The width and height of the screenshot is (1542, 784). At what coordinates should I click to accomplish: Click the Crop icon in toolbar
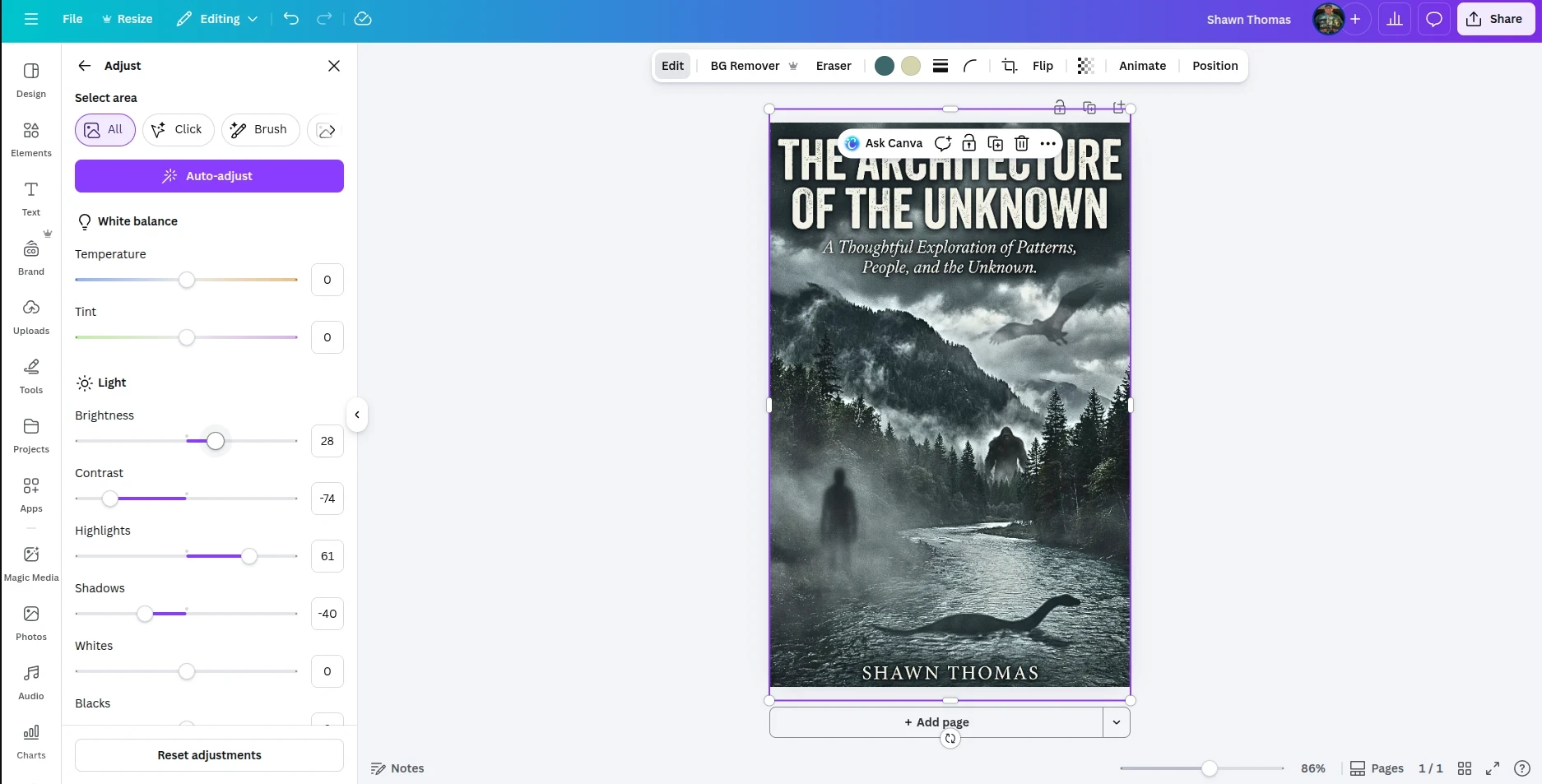click(x=1009, y=66)
